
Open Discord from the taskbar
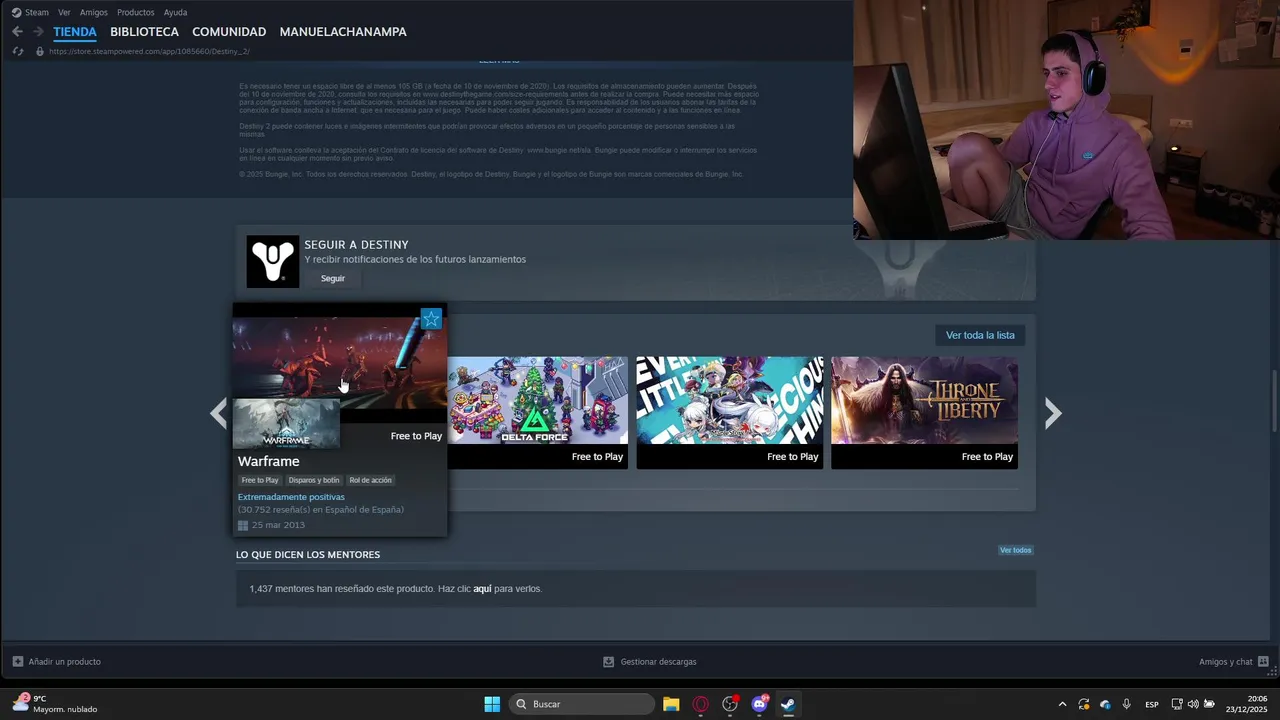coord(759,704)
